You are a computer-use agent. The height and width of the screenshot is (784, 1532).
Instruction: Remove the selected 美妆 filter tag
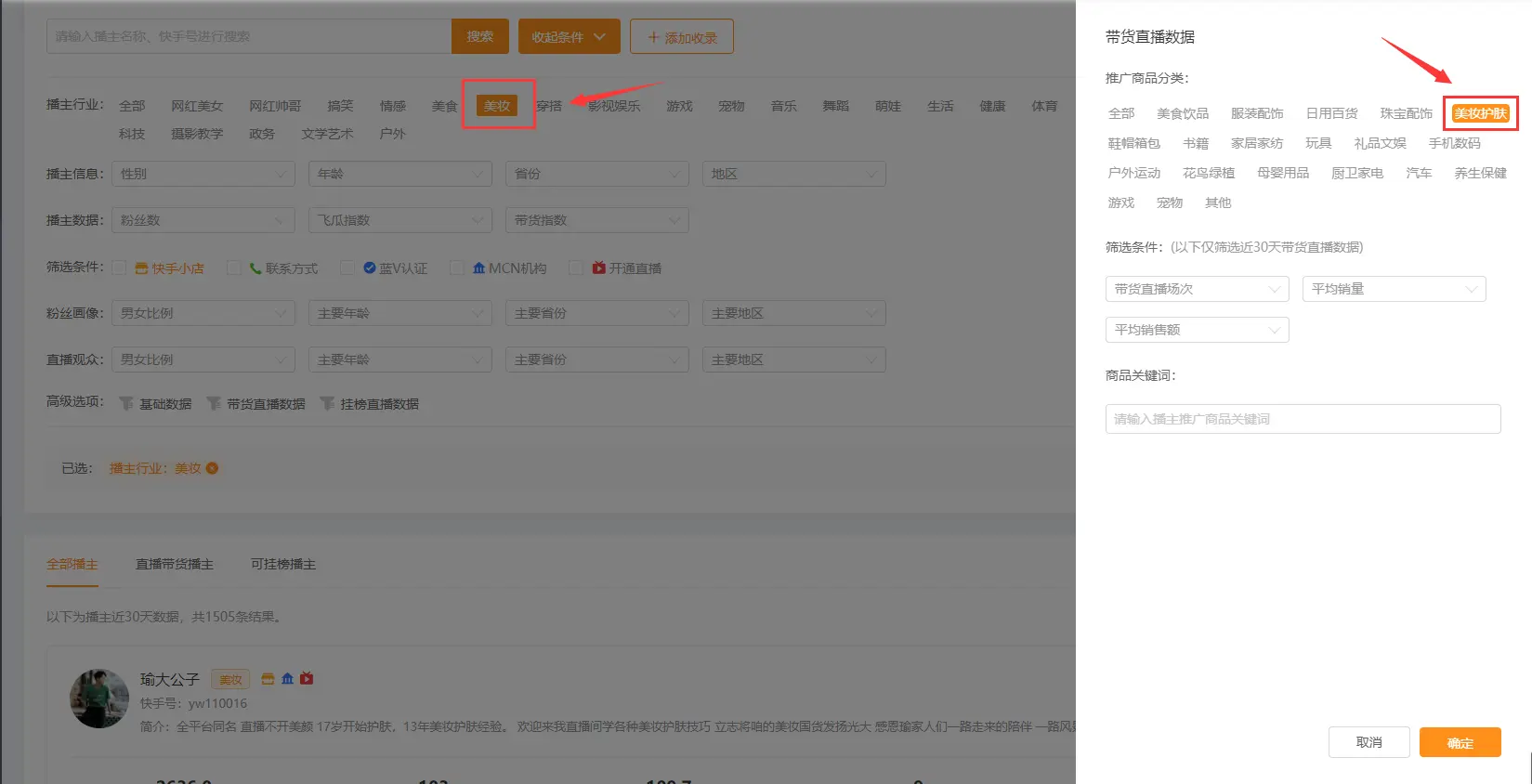[212, 468]
